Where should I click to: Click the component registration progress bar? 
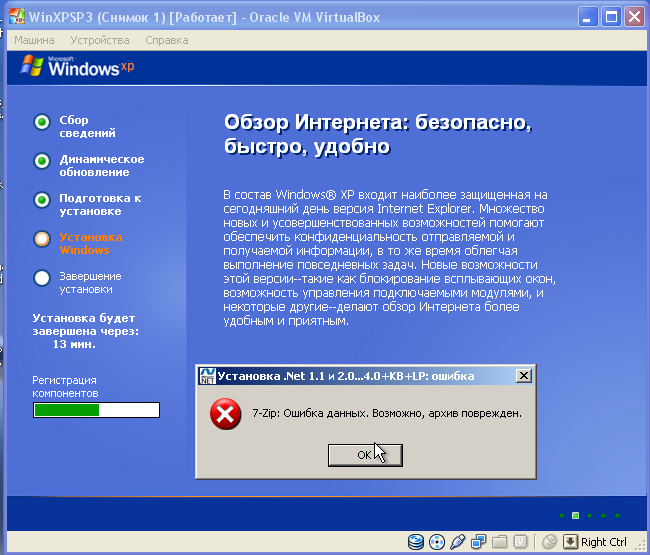(96, 409)
